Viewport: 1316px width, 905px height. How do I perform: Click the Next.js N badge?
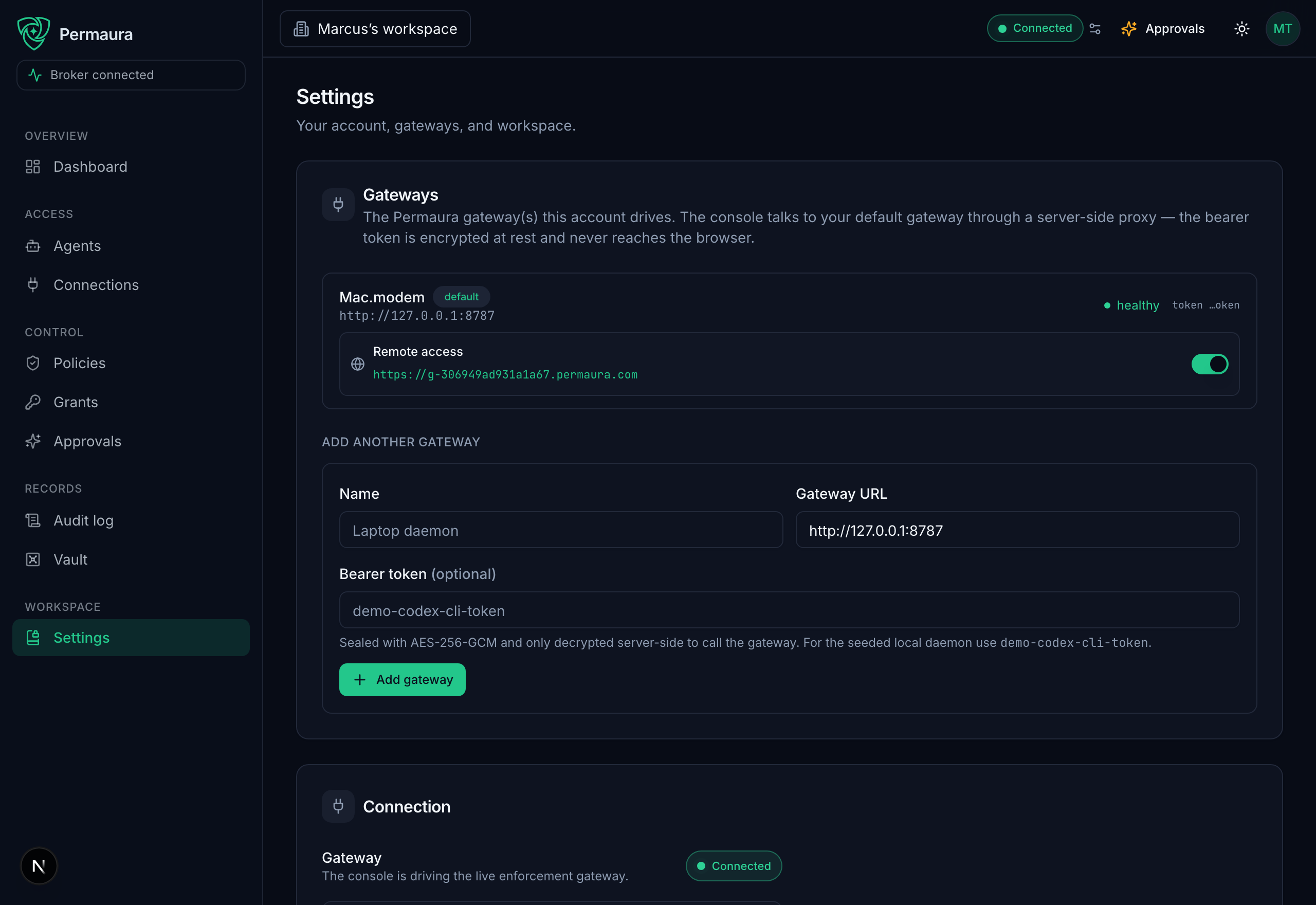coord(39,866)
